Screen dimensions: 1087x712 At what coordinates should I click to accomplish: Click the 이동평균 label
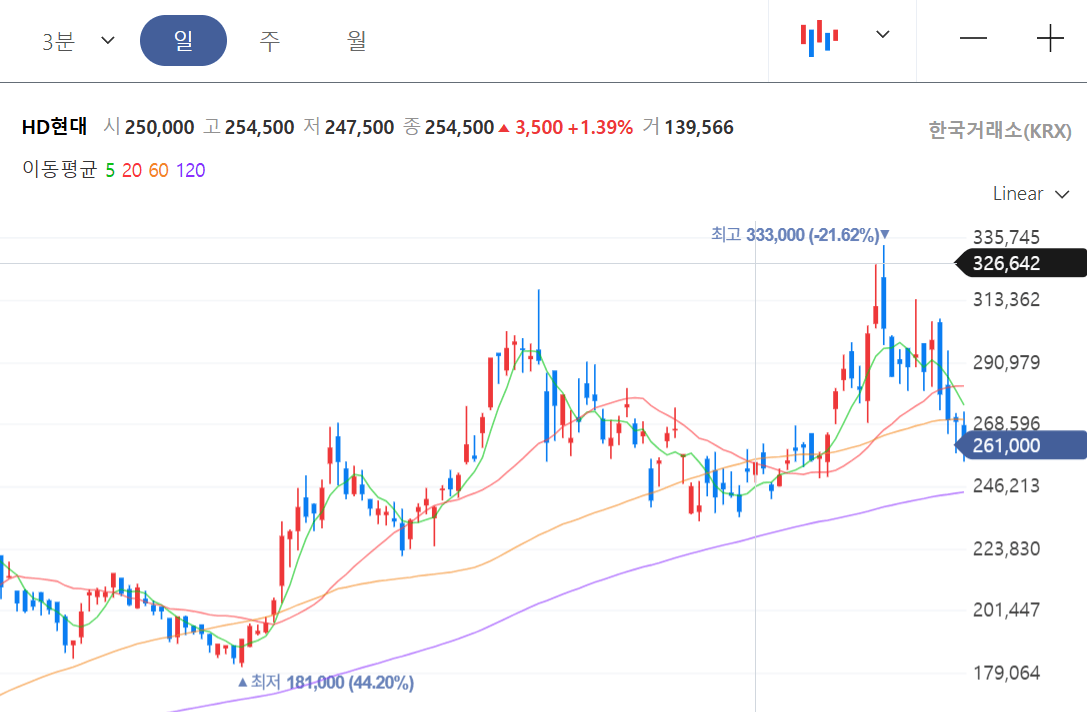click(x=60, y=170)
